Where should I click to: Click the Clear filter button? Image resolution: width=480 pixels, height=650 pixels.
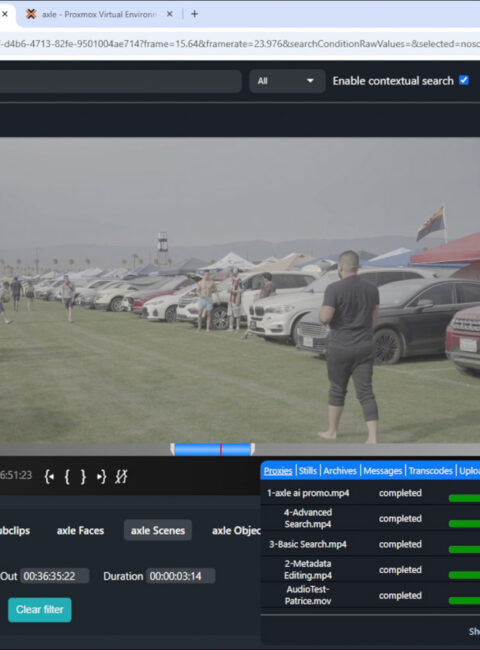click(40, 610)
